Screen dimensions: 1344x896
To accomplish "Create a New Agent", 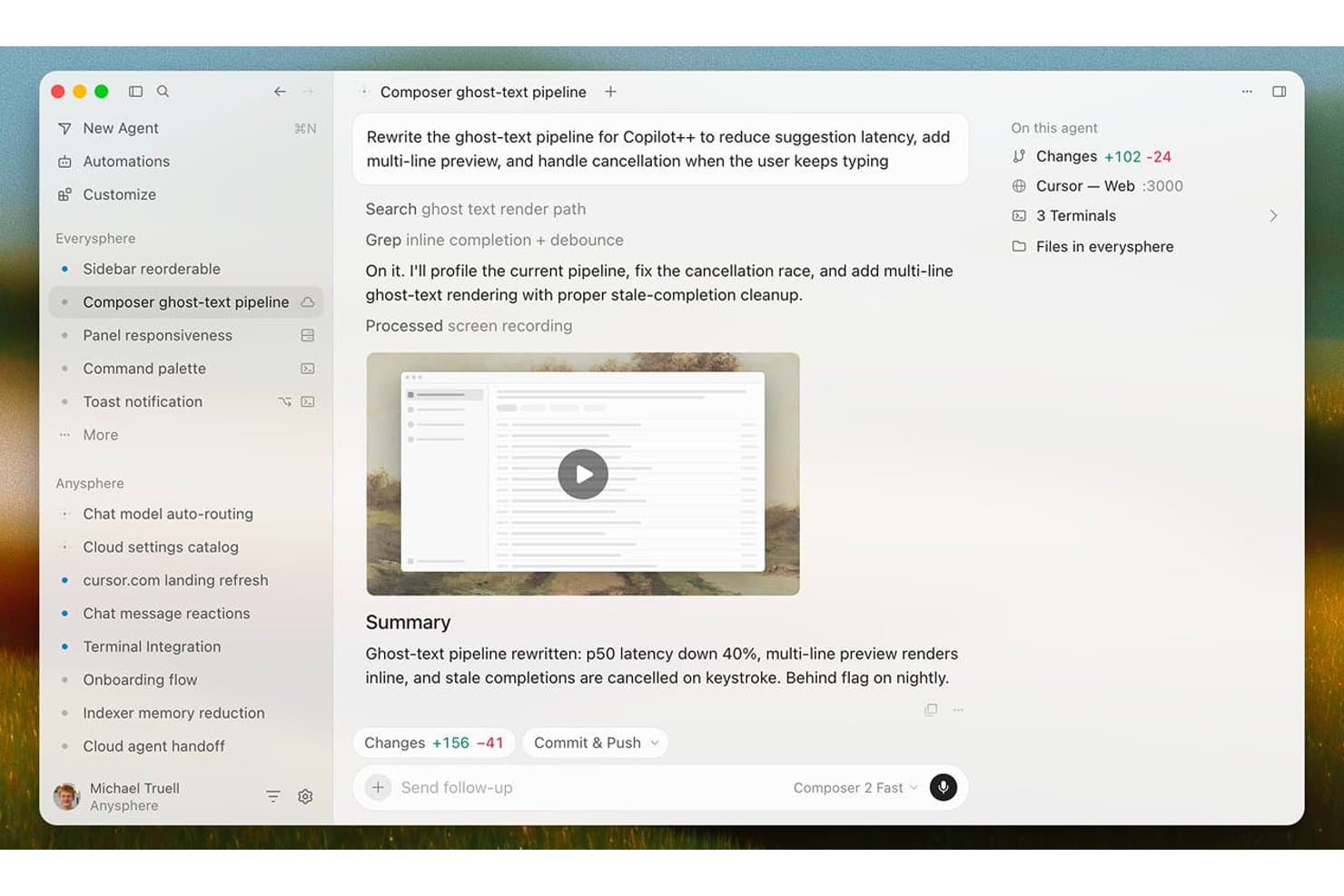I will 186,129.
